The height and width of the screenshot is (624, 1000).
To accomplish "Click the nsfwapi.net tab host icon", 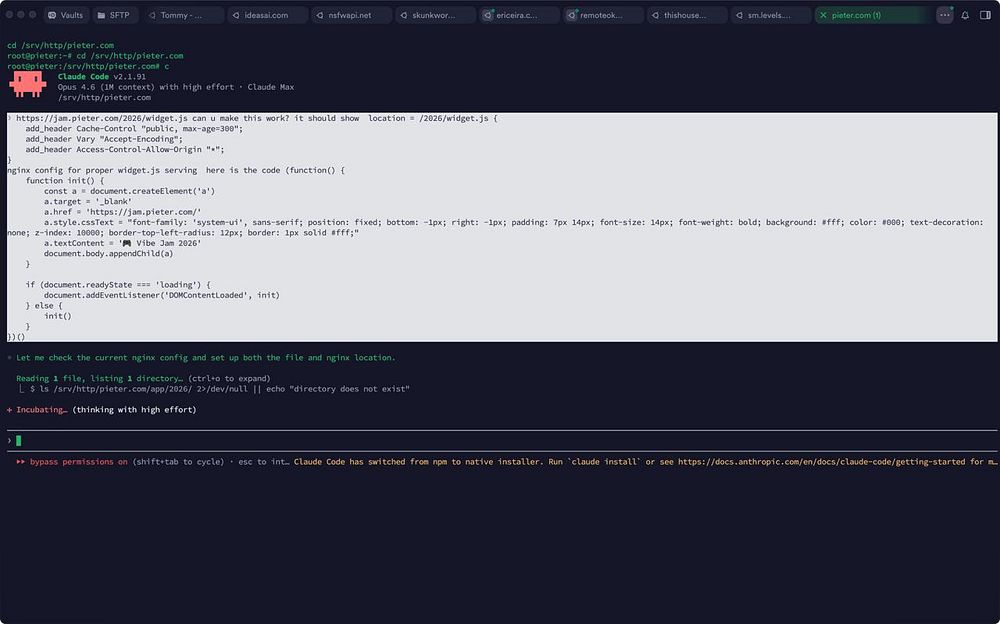I will click(x=320, y=15).
